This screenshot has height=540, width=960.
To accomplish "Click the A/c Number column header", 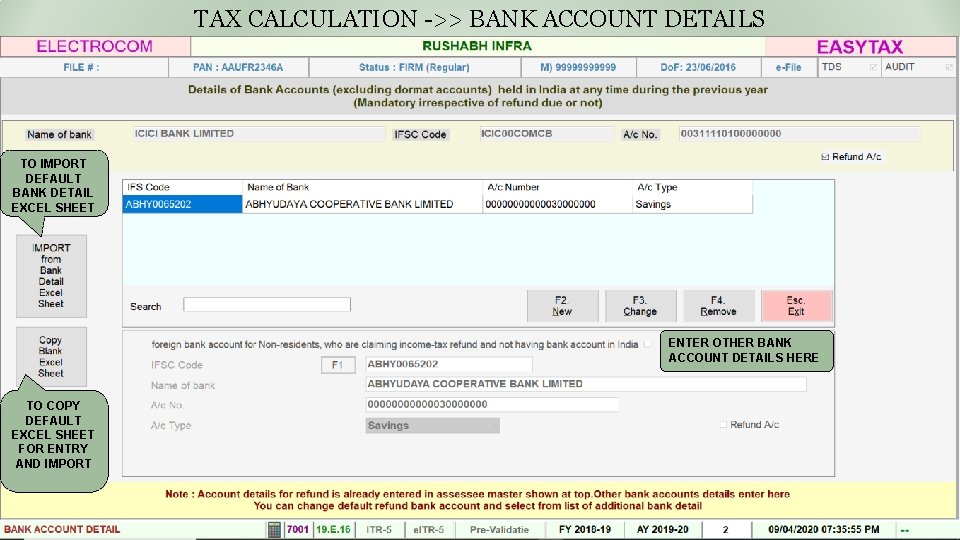I will pyautogui.click(x=557, y=187).
